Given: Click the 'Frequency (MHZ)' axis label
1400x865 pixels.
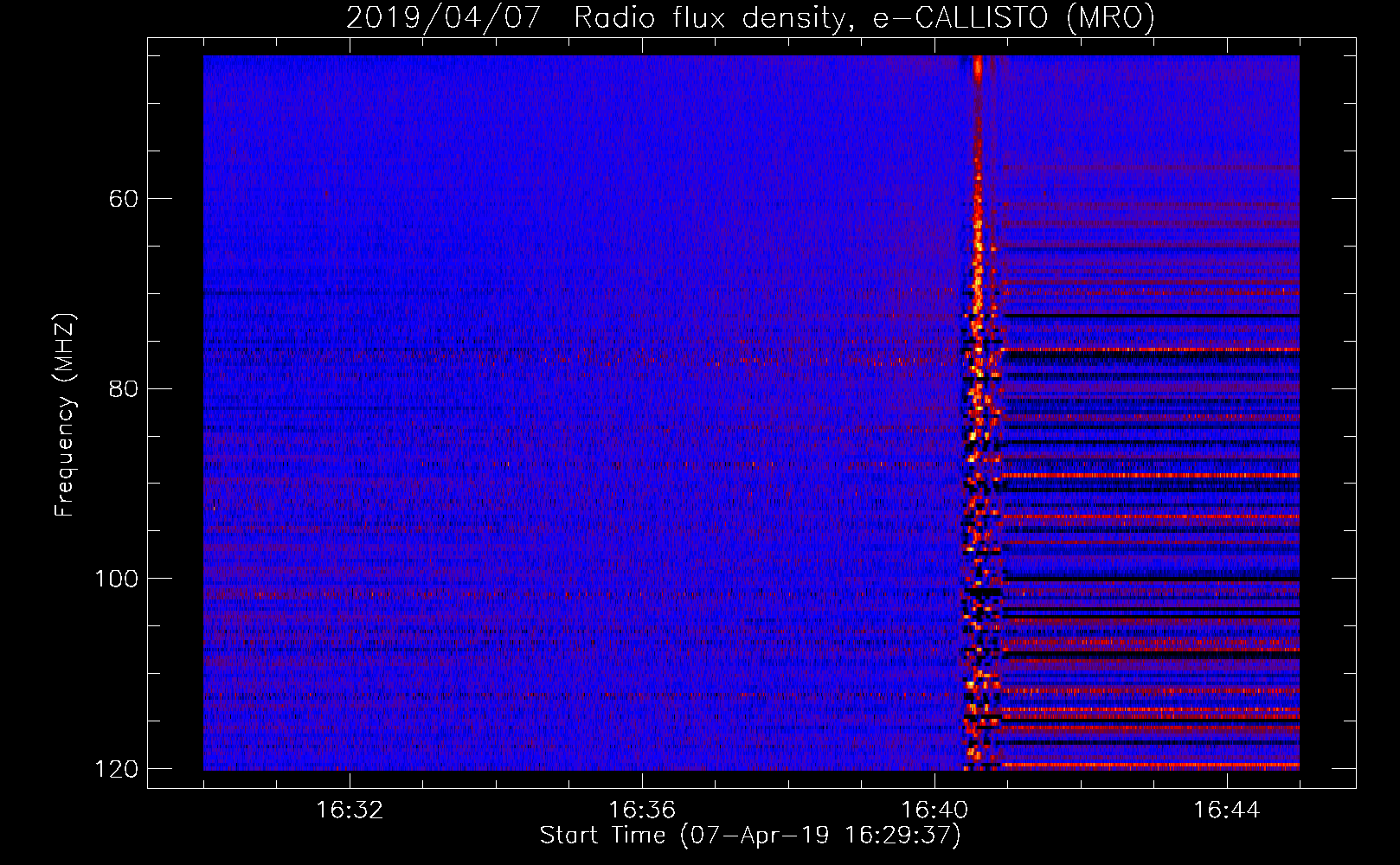Looking at the screenshot, I should (x=65, y=415).
